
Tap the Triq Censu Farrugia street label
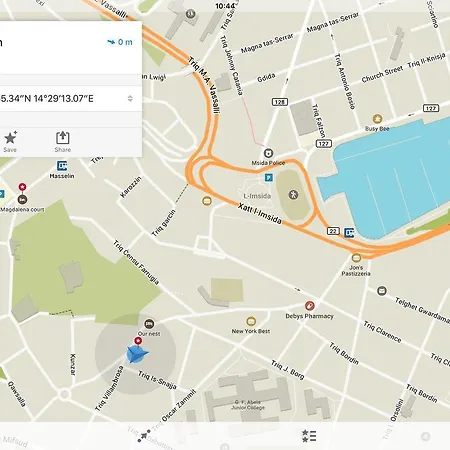(136, 262)
